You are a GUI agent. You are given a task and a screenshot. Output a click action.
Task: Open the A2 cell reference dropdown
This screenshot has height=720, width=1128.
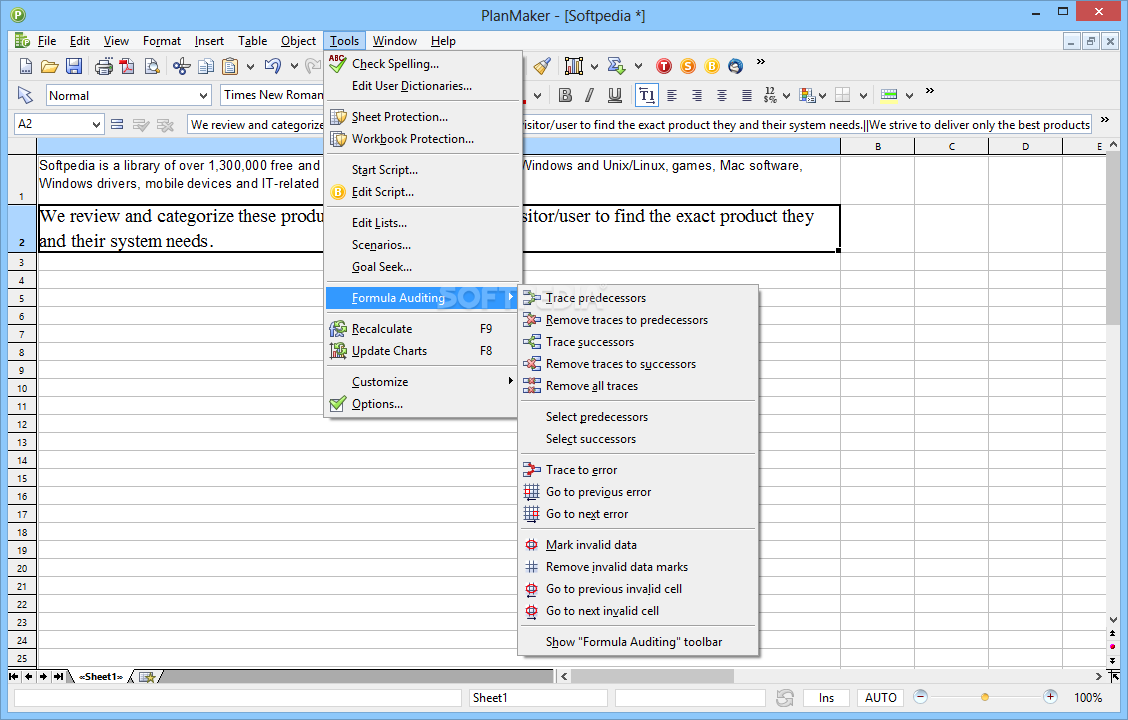(x=96, y=124)
